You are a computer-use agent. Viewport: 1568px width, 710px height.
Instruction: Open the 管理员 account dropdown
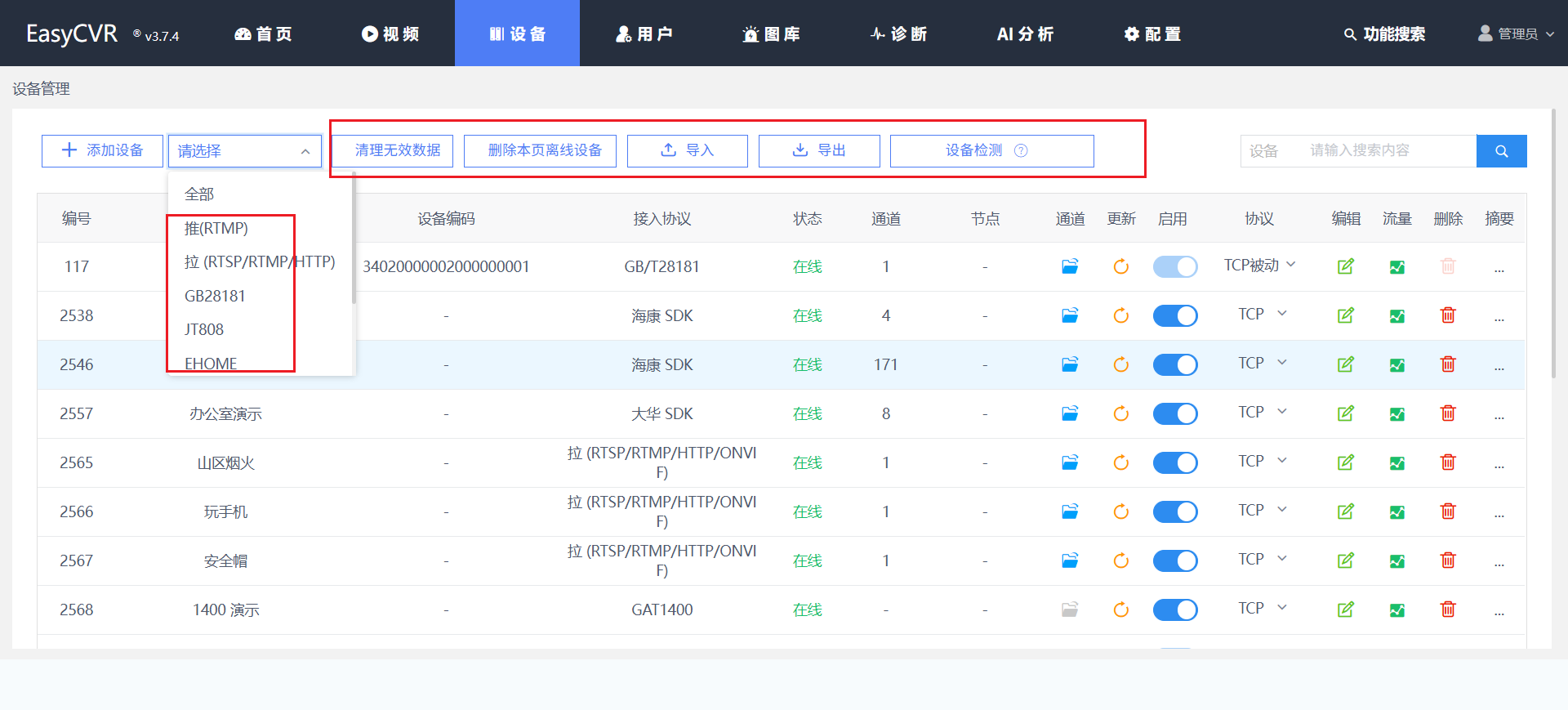click(1517, 33)
